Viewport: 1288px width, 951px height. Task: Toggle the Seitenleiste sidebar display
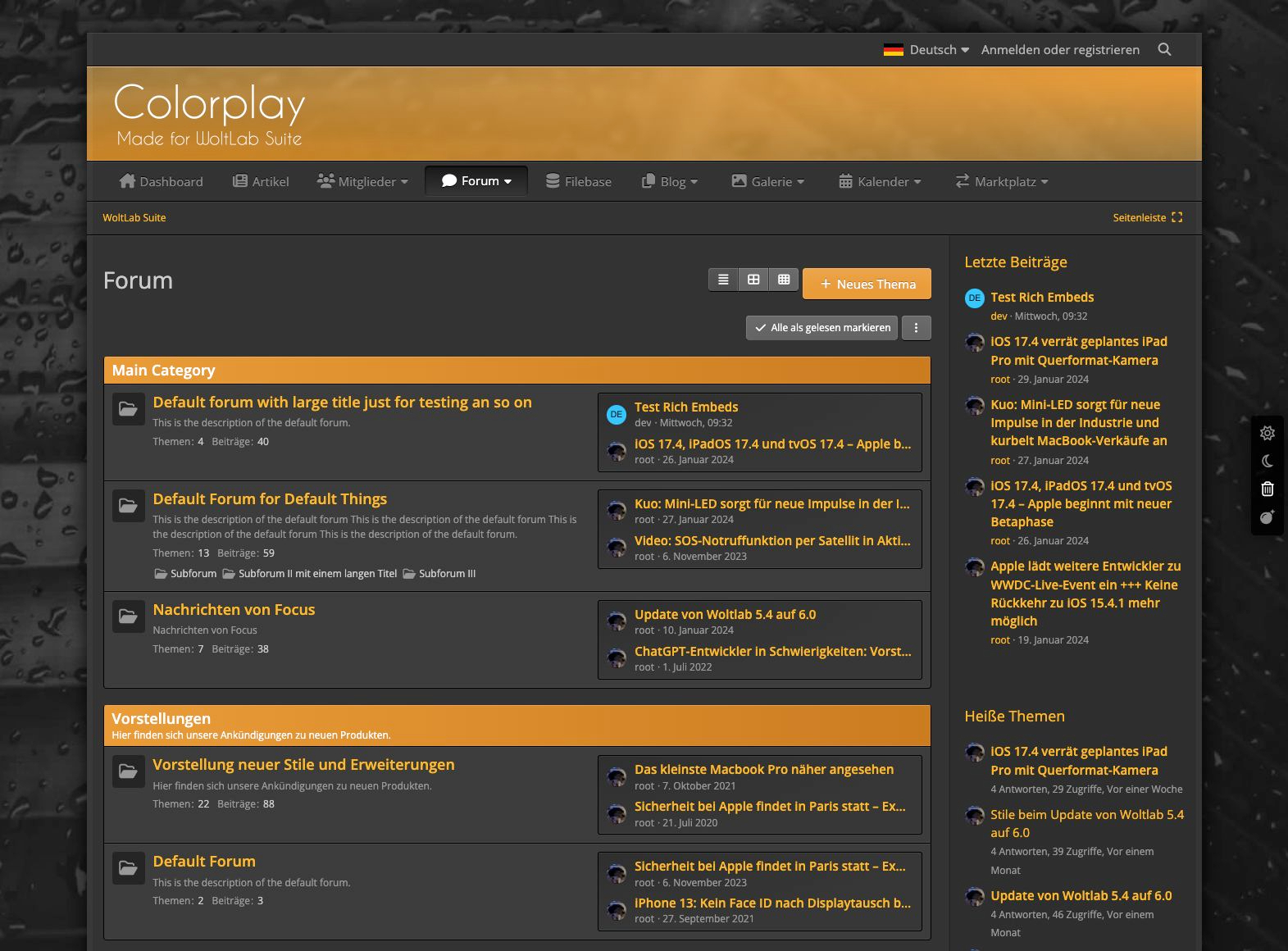[x=1147, y=218]
